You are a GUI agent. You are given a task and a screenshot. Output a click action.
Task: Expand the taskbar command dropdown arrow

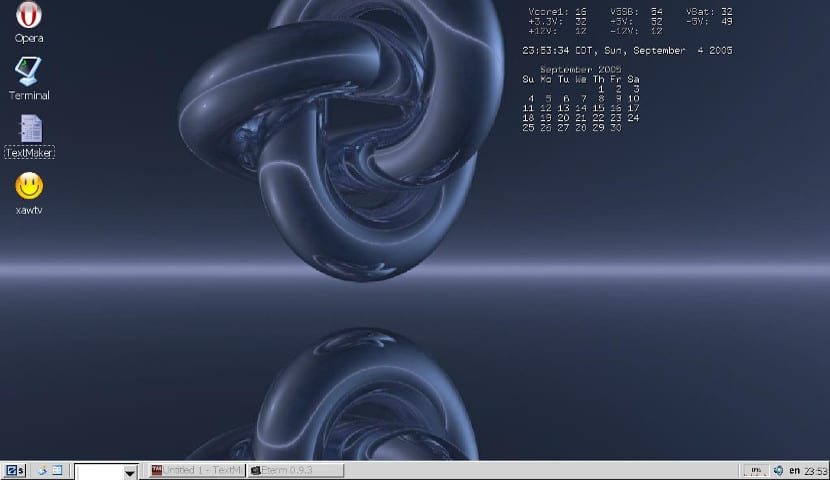point(130,473)
